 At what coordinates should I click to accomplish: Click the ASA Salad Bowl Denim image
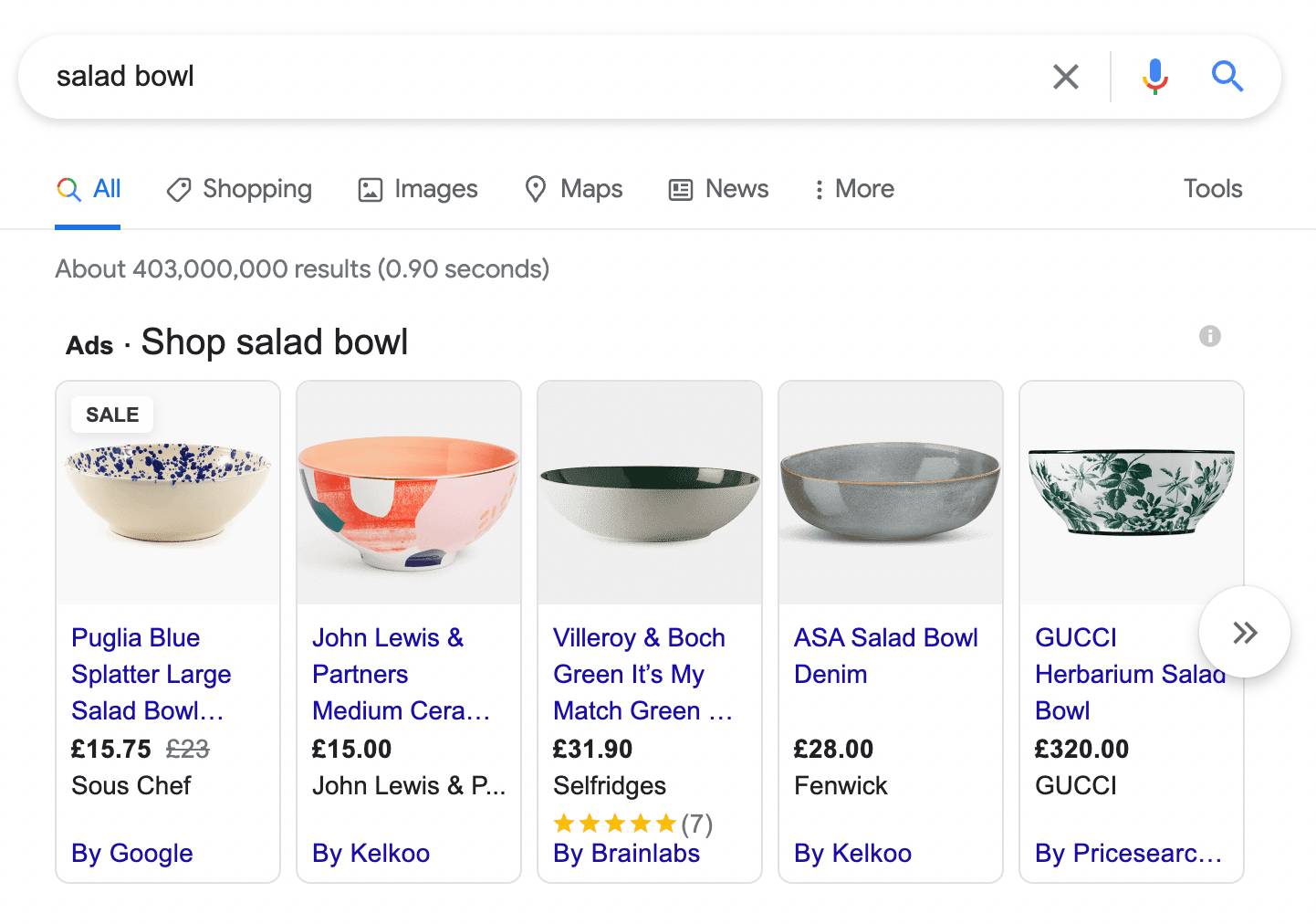tap(890, 493)
